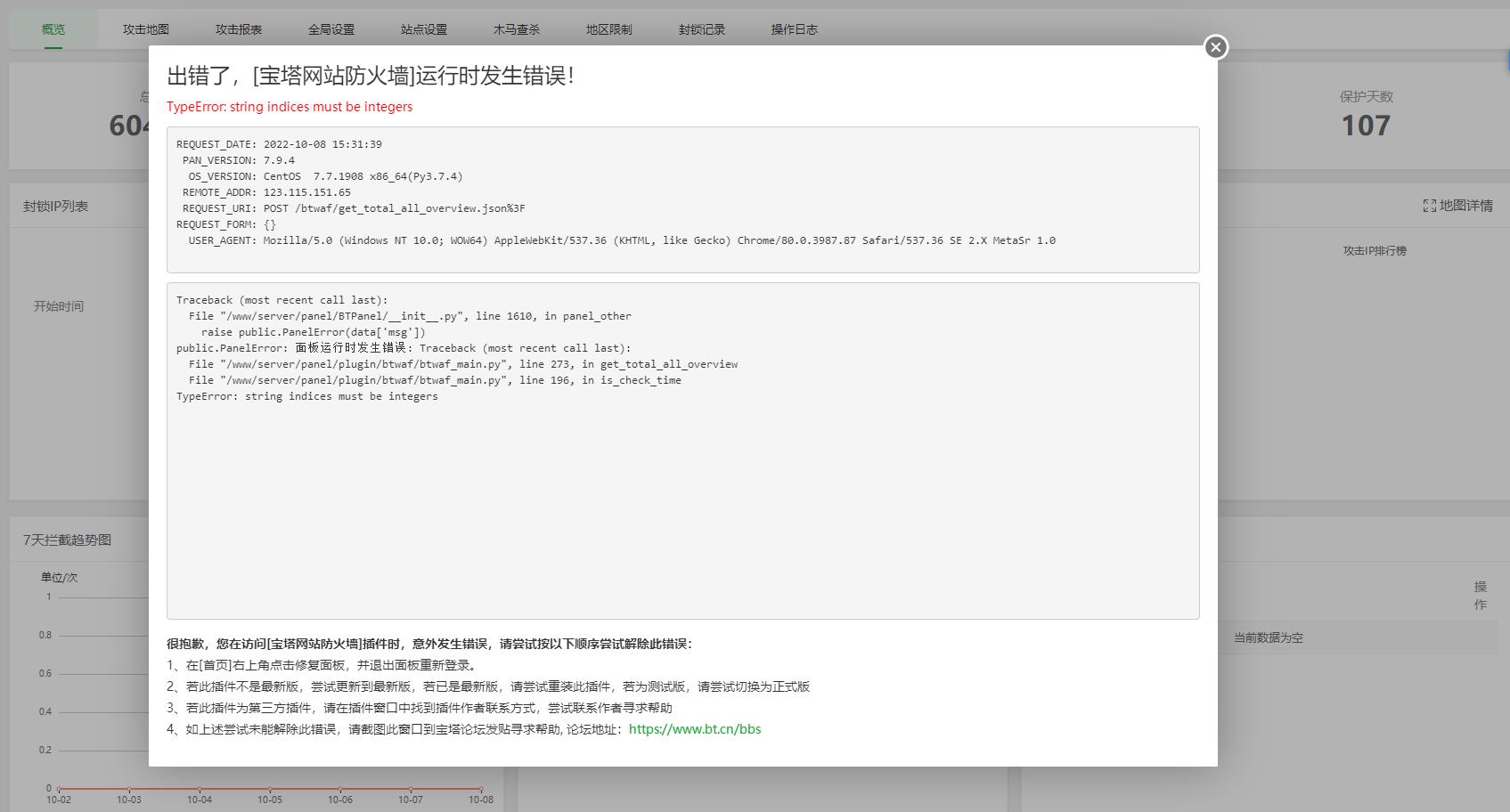Open the https://www.bt.cn/bbs forum link

pos(695,729)
